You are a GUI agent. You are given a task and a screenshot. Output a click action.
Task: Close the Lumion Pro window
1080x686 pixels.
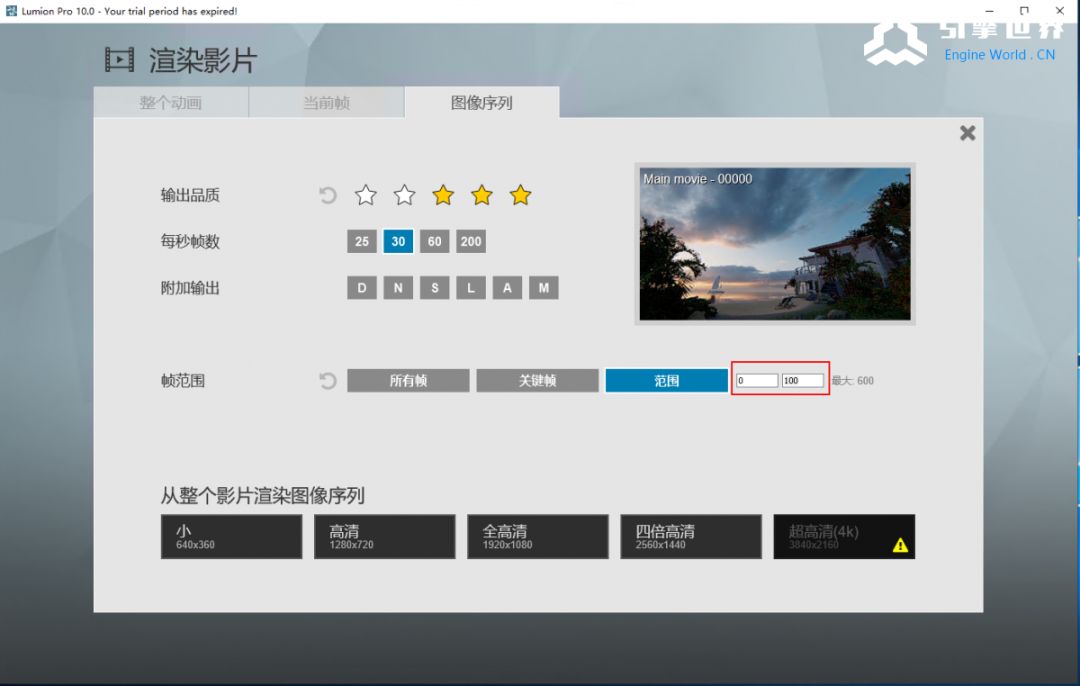coord(1060,10)
